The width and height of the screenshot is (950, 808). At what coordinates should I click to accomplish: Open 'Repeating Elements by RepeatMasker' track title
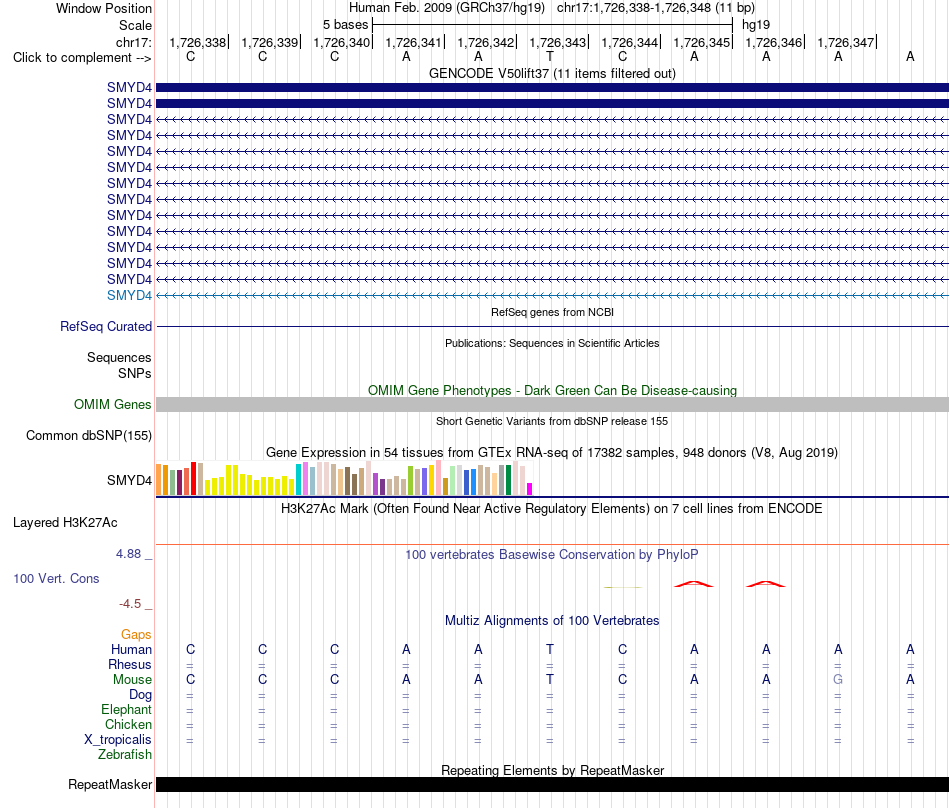552,770
